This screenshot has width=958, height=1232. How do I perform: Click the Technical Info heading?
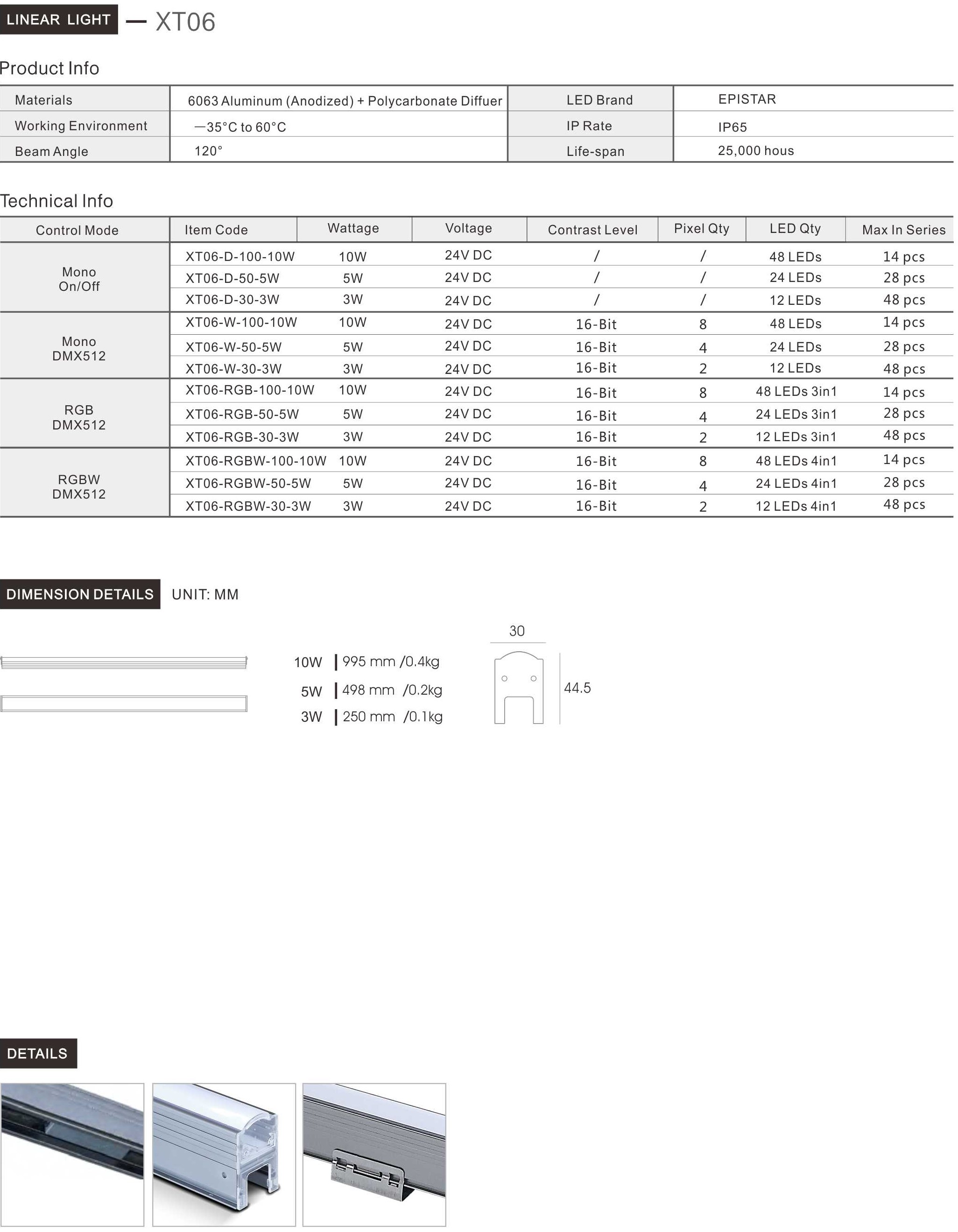(x=56, y=201)
